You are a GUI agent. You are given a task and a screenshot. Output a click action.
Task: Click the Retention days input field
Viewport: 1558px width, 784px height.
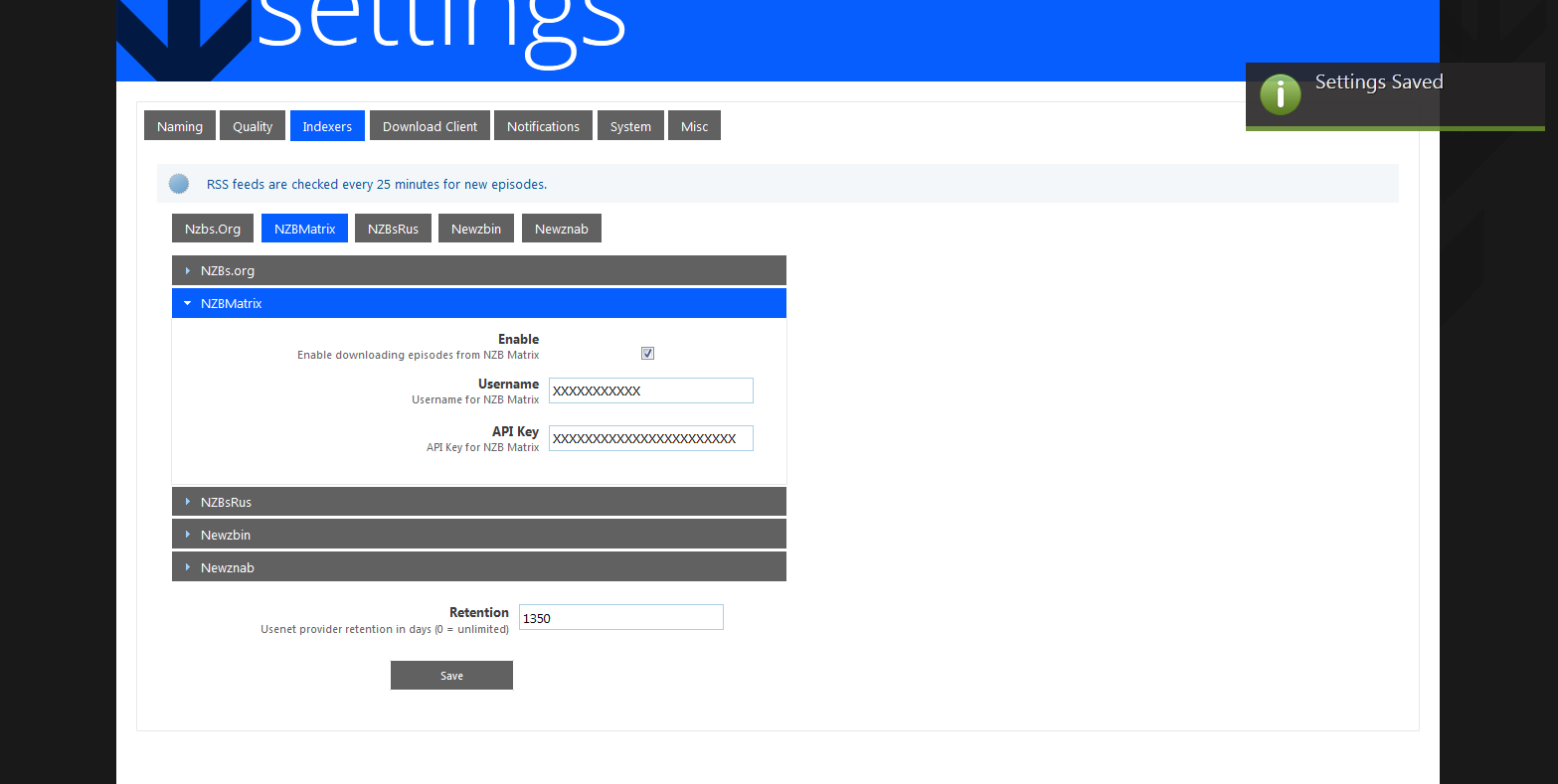(x=621, y=617)
